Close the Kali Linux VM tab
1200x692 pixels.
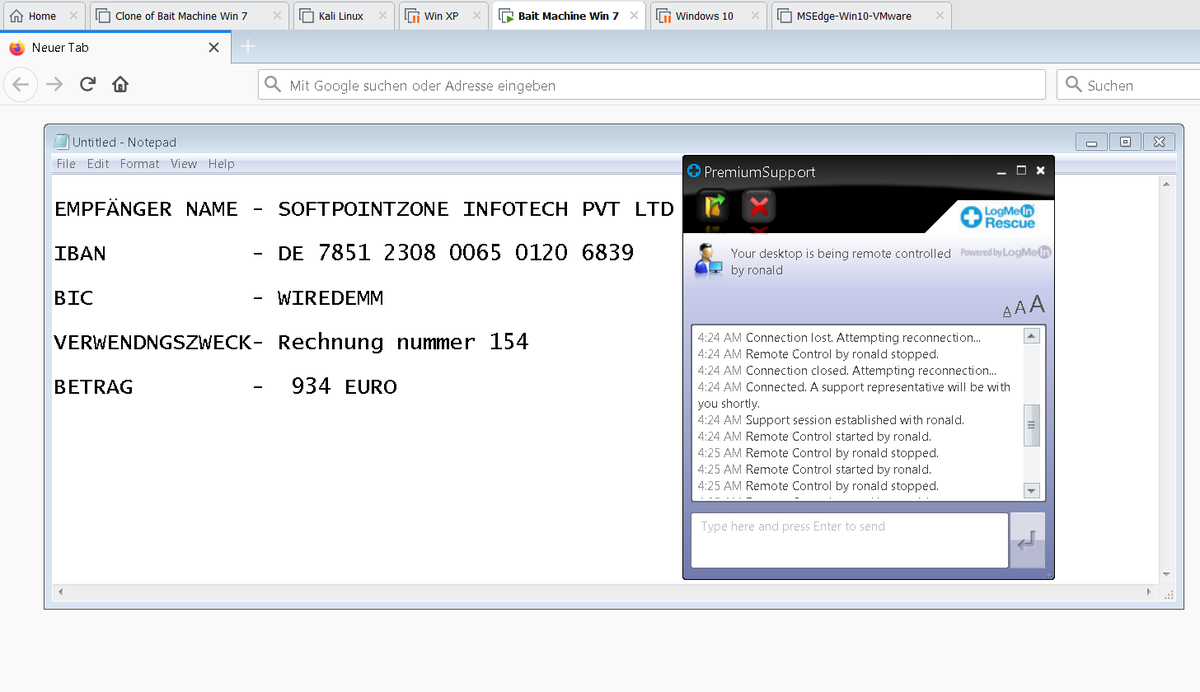[383, 16]
